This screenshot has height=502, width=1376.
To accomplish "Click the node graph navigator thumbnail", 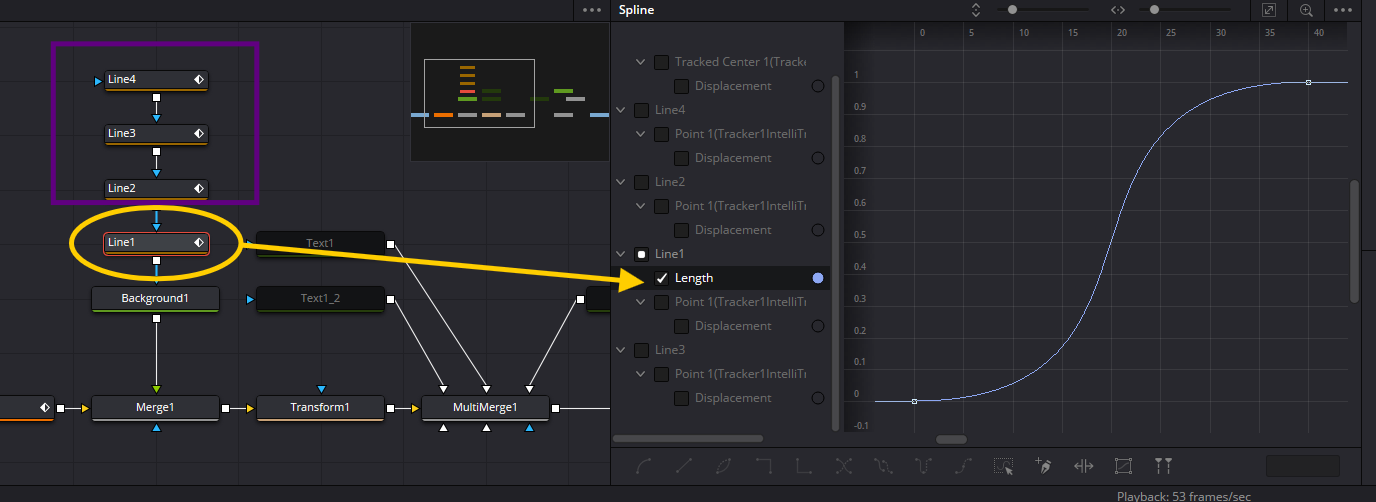I will 509,92.
